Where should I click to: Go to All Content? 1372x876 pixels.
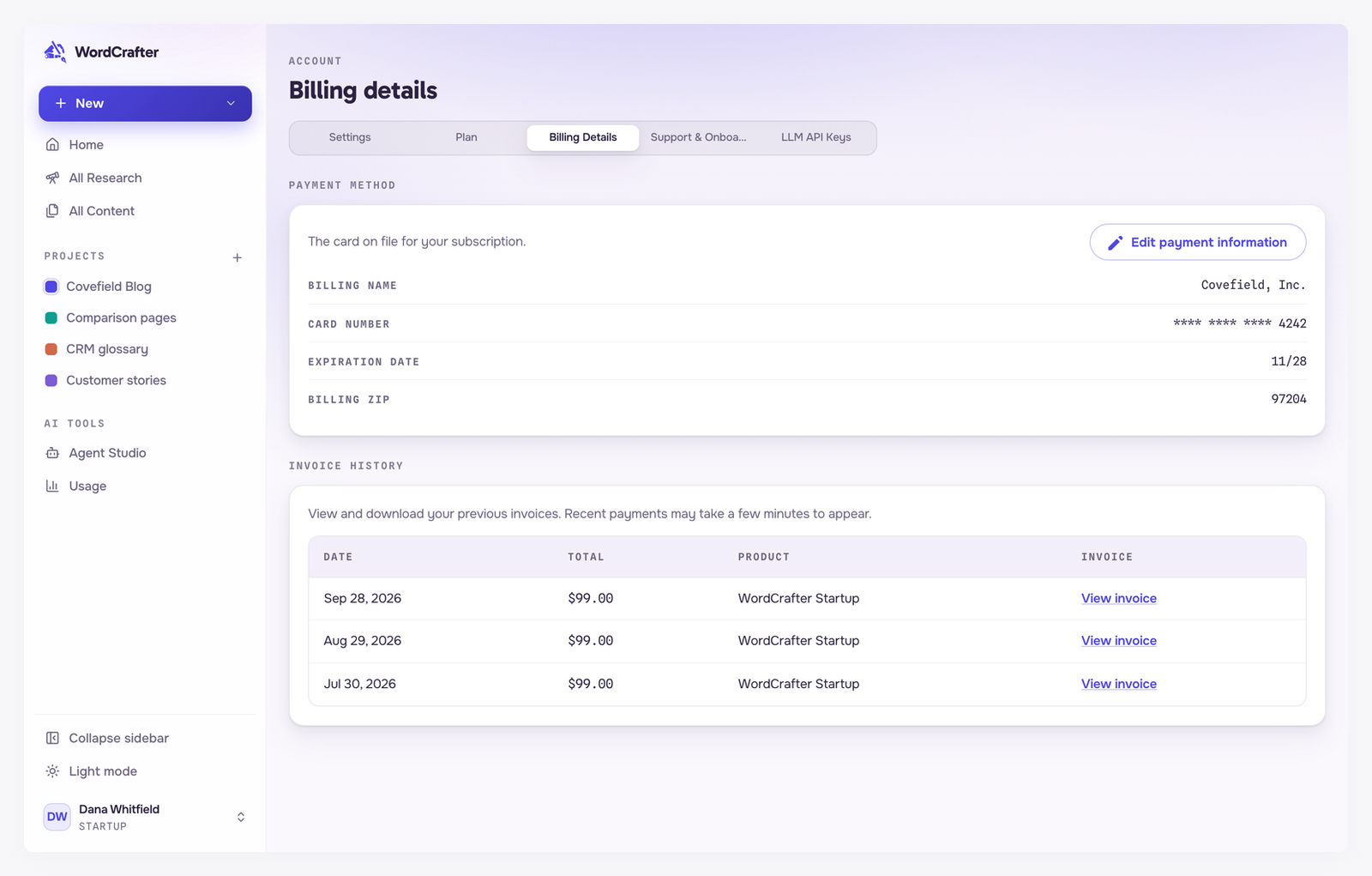pyautogui.click(x=145, y=211)
